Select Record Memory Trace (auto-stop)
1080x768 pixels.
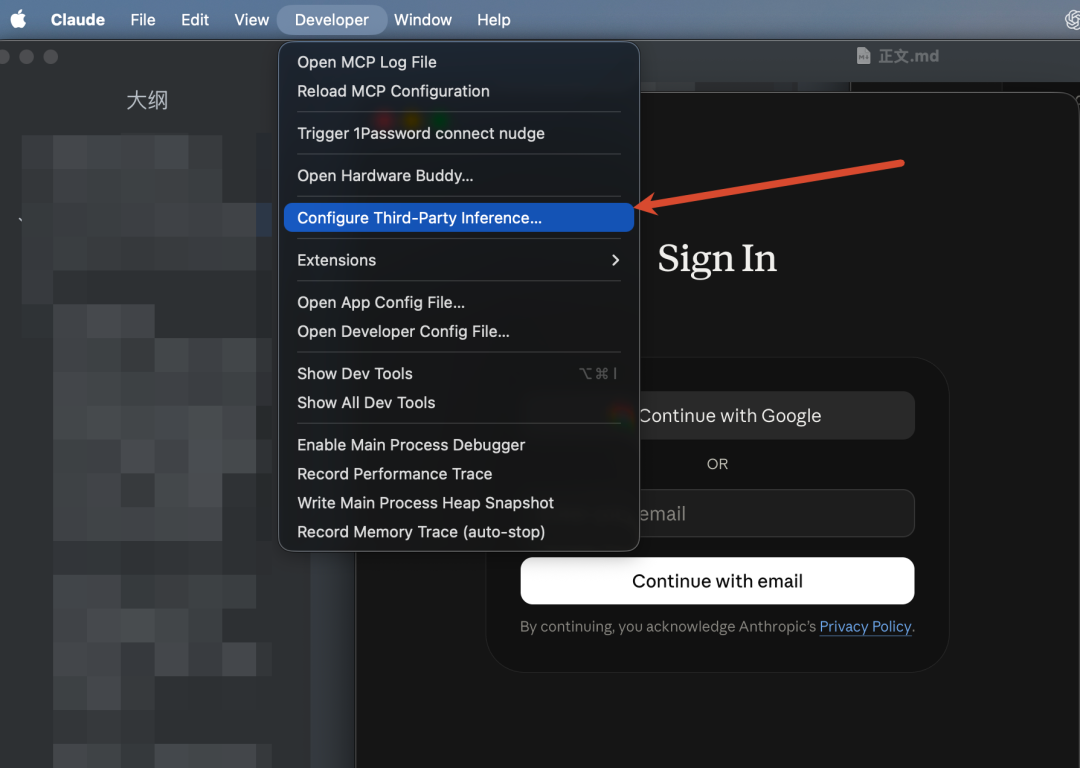[x=459, y=532]
